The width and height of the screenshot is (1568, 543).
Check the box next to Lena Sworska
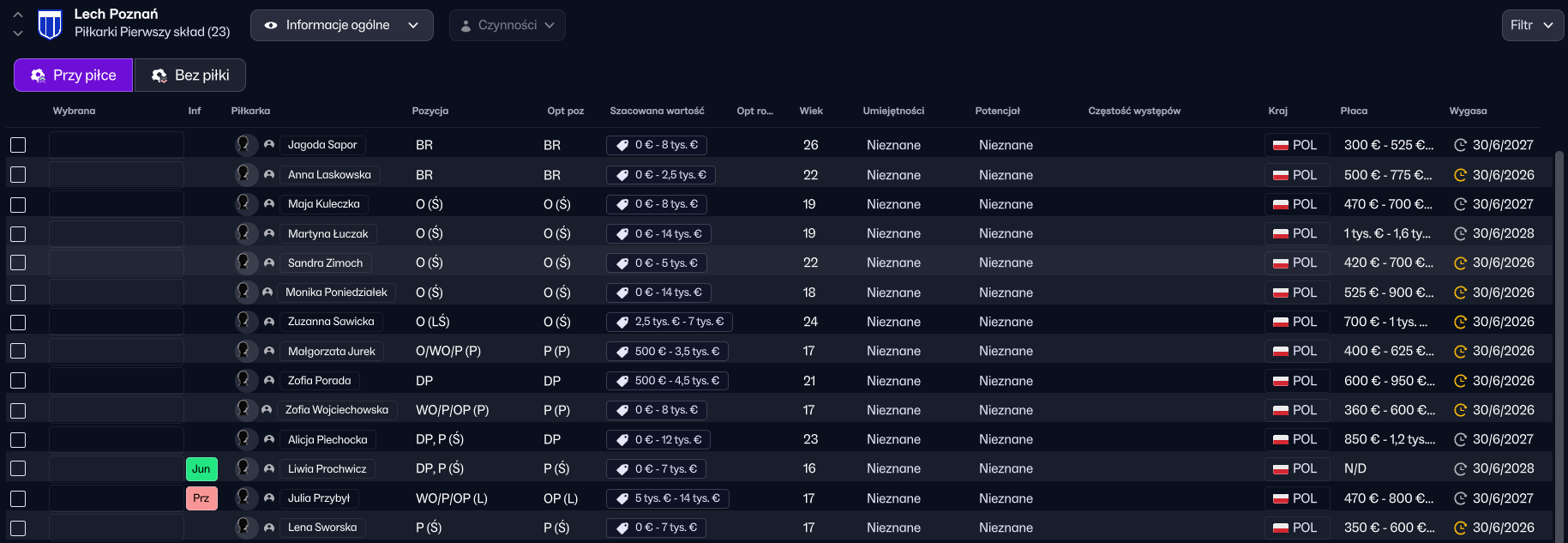(18, 528)
